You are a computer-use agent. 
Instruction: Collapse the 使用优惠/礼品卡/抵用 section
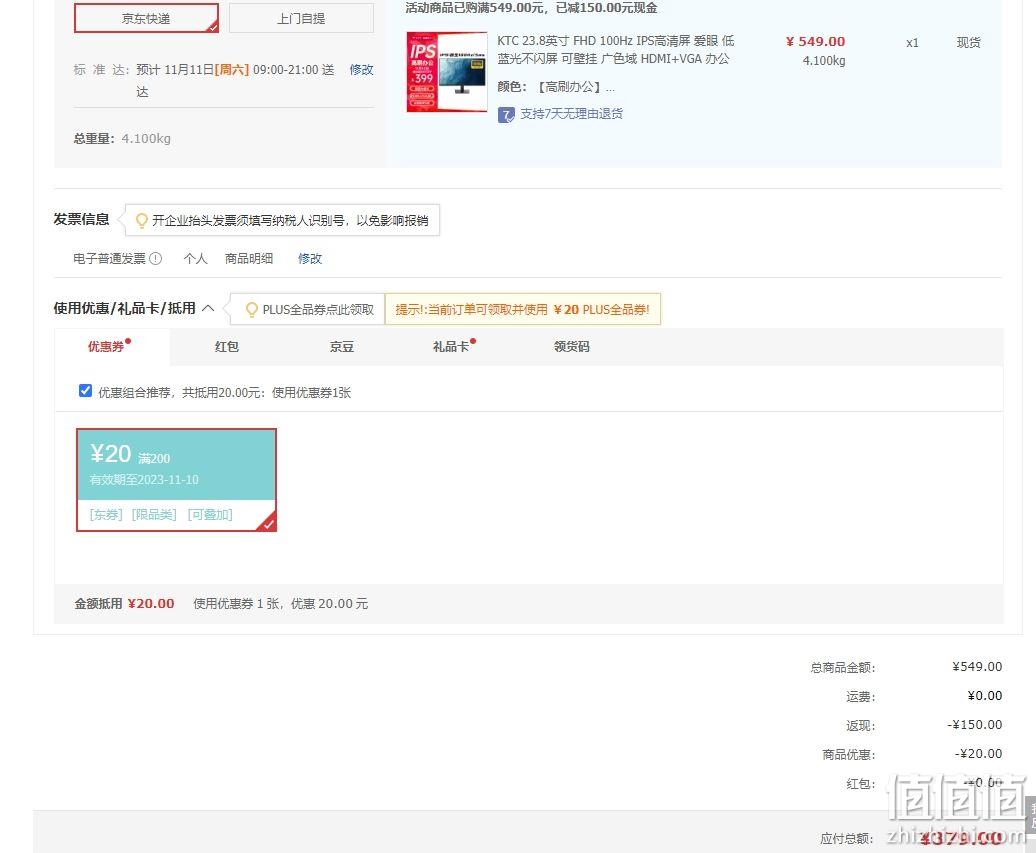pyautogui.click(x=208, y=308)
